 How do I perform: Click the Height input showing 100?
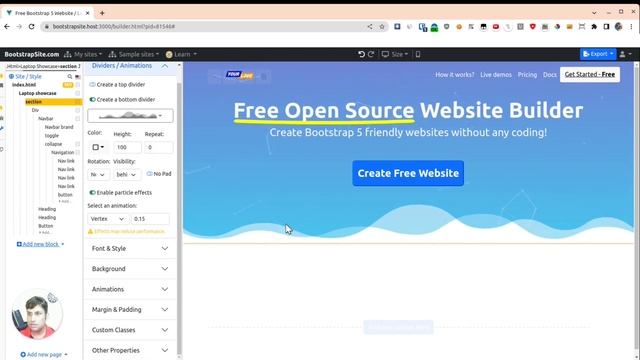[x=127, y=147]
